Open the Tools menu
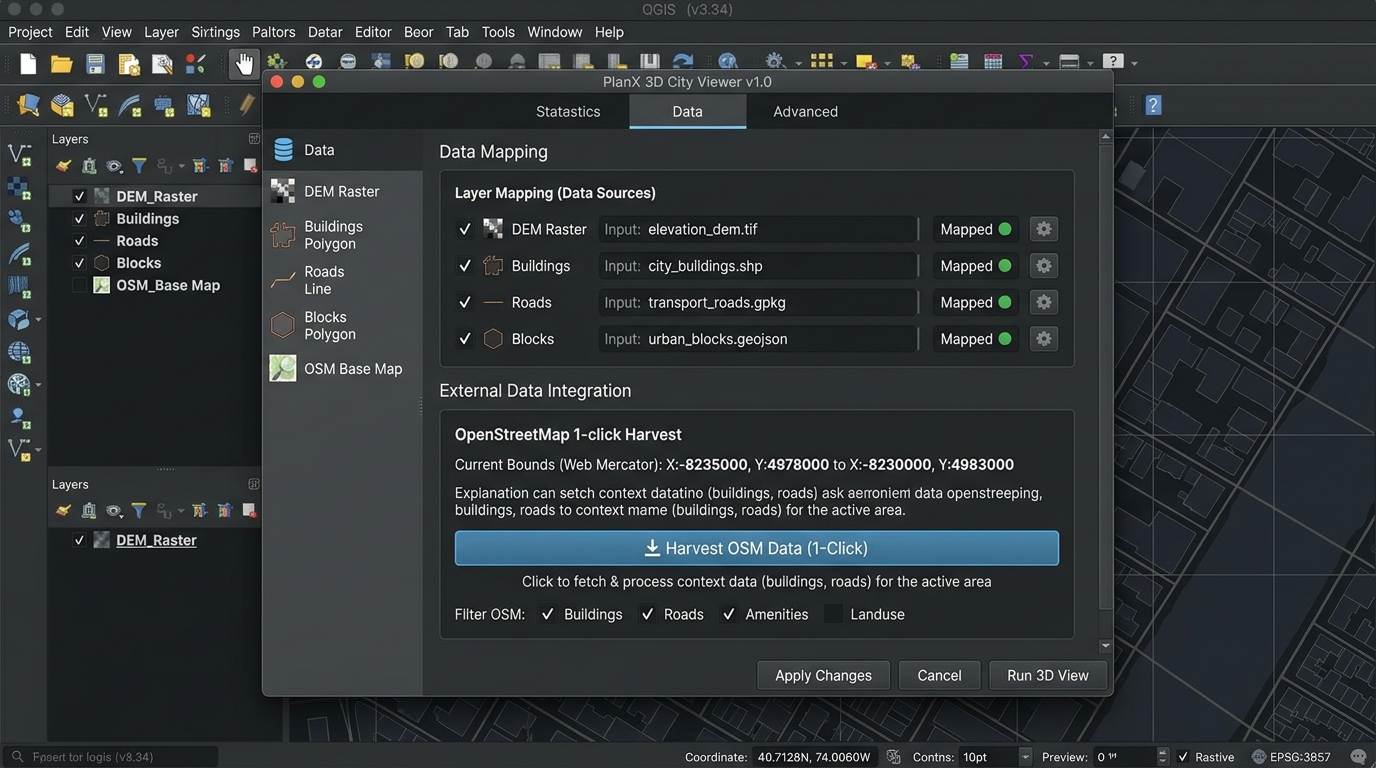 [x=498, y=32]
